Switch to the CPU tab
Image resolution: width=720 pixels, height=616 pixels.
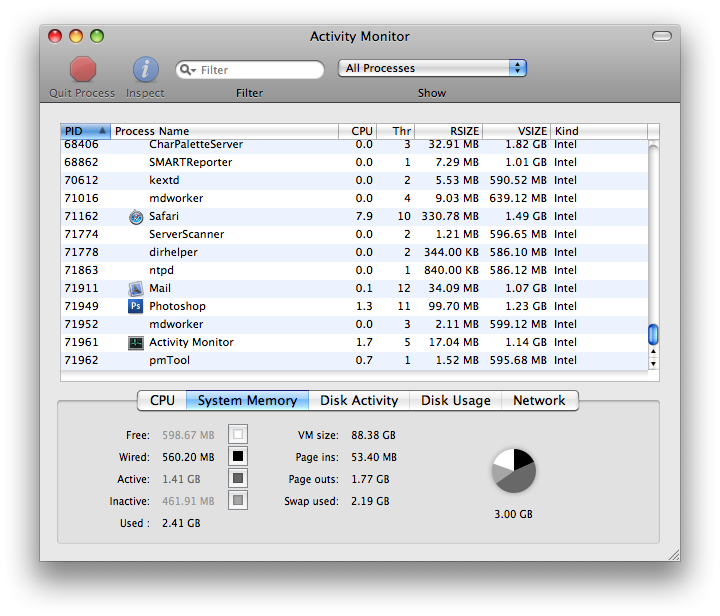pyautogui.click(x=162, y=400)
